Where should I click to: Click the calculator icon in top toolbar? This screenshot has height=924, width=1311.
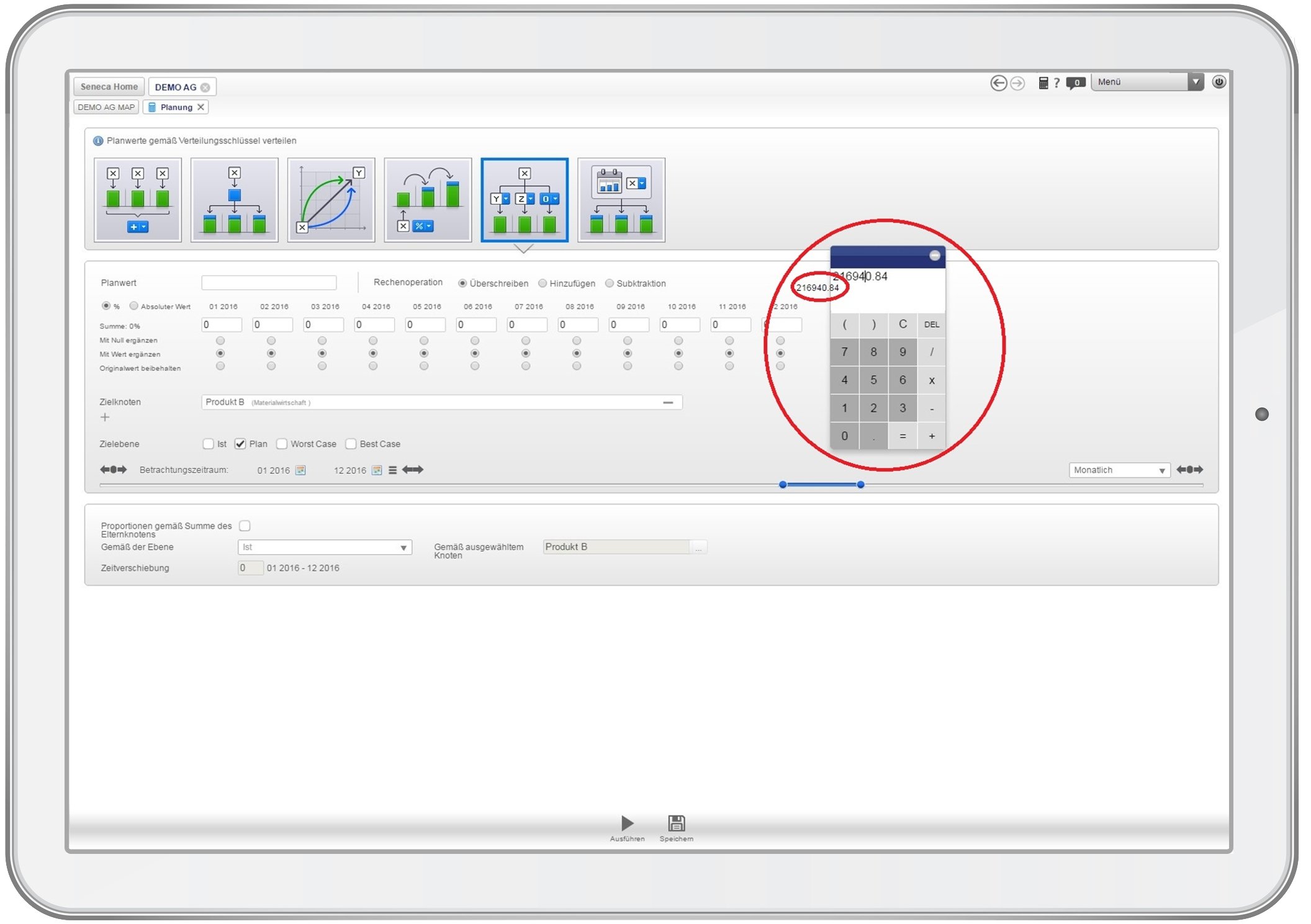pyautogui.click(x=1043, y=83)
